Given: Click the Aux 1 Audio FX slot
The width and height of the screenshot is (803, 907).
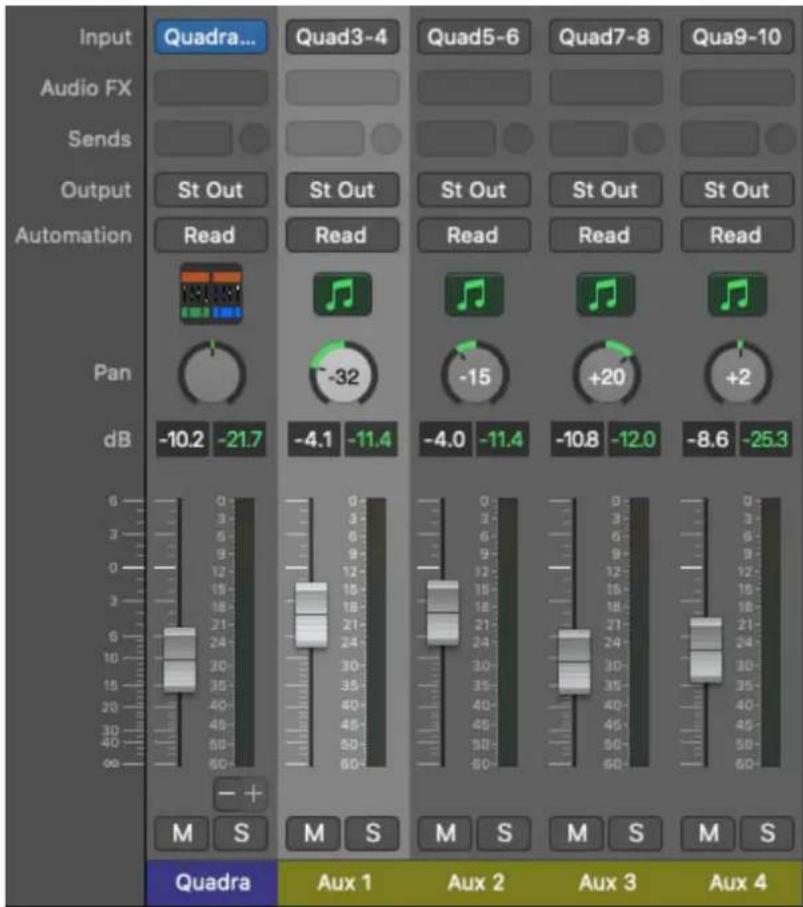Looking at the screenshot, I should coord(342,88).
